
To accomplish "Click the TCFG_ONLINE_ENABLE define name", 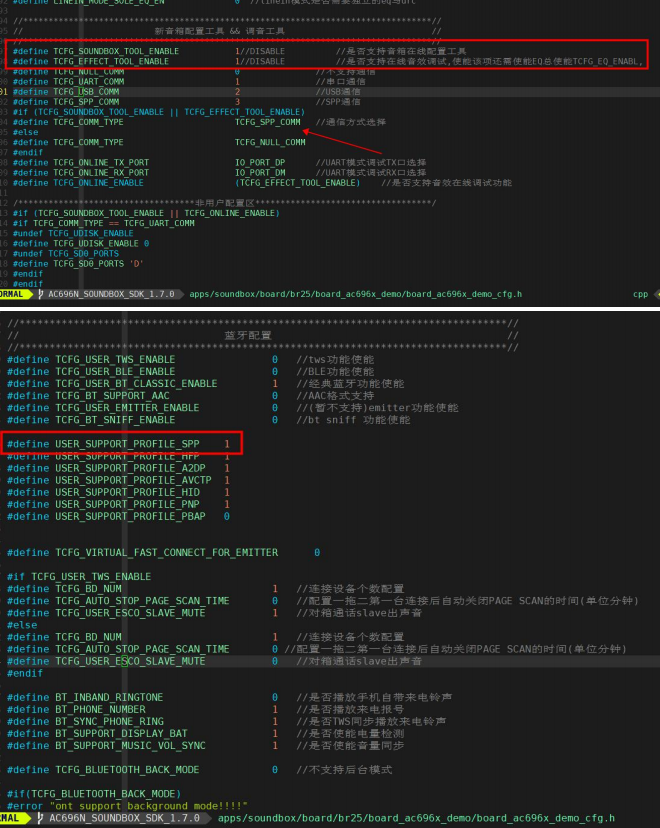I will pyautogui.click(x=98, y=183).
